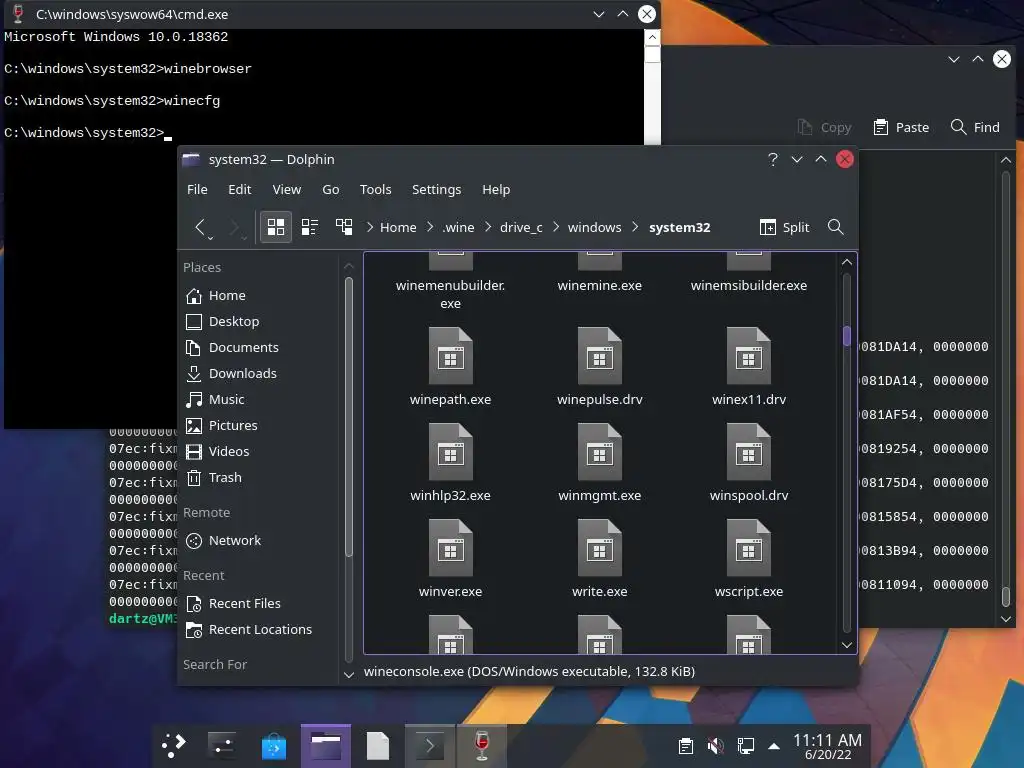Open the View menu in Dolphin
1024x768 pixels.
tap(287, 189)
